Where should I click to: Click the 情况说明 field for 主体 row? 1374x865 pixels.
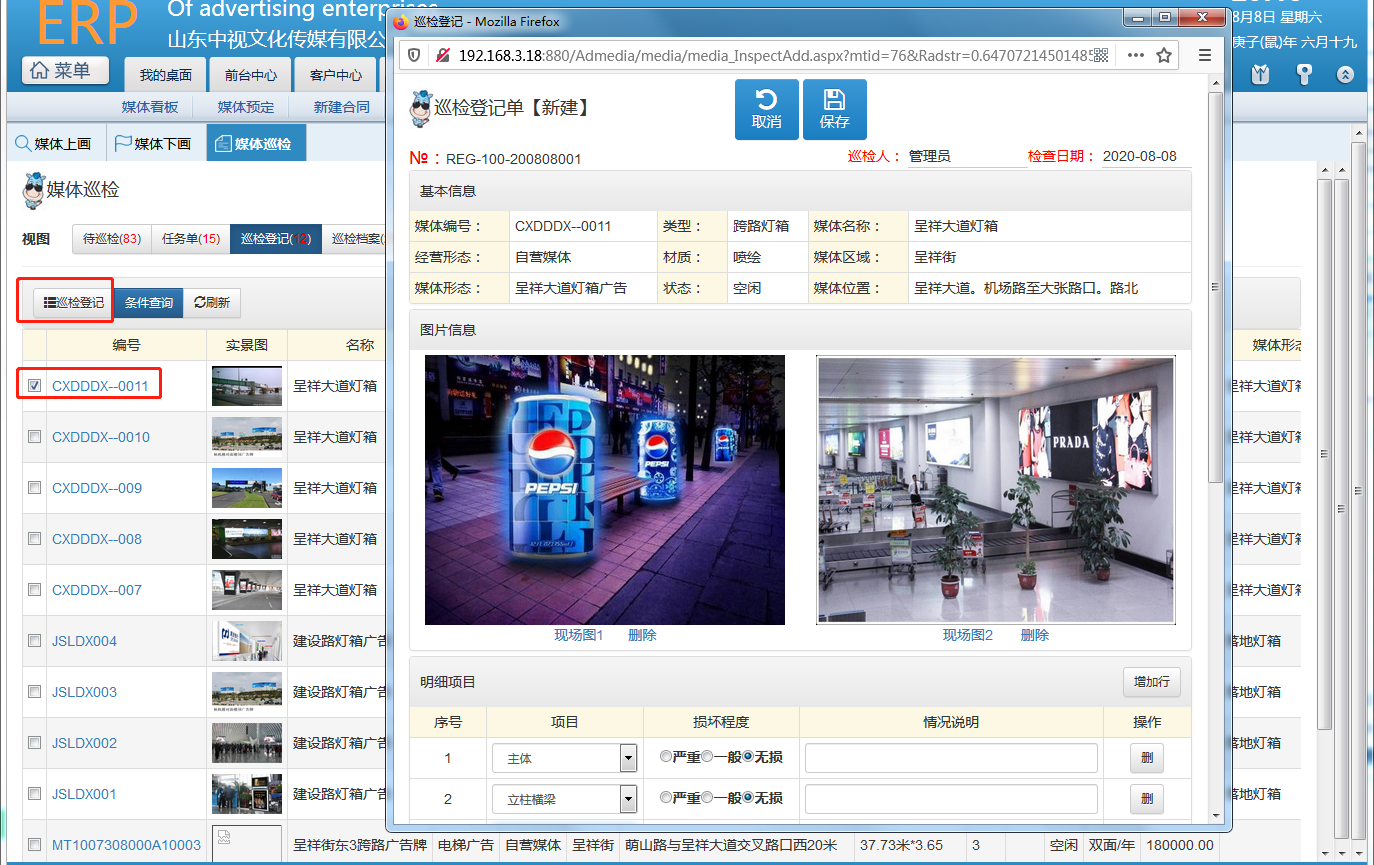(x=951, y=758)
